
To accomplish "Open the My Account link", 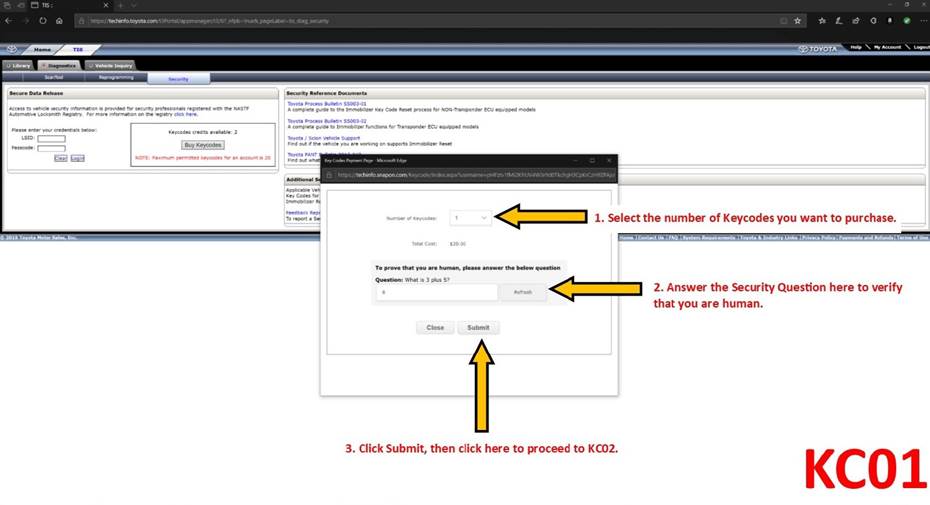I will pyautogui.click(x=887, y=47).
